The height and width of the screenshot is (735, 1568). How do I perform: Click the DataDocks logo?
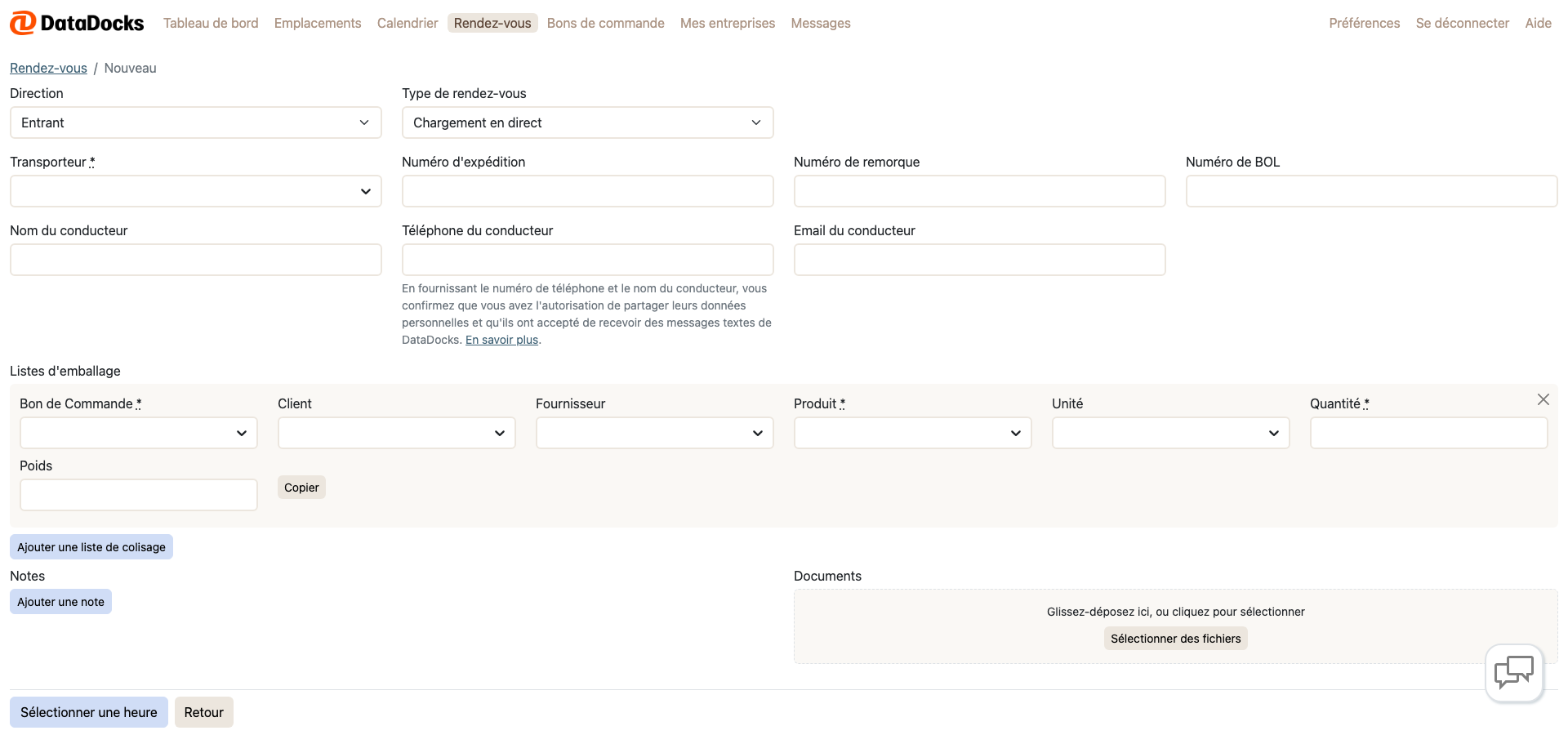click(77, 23)
